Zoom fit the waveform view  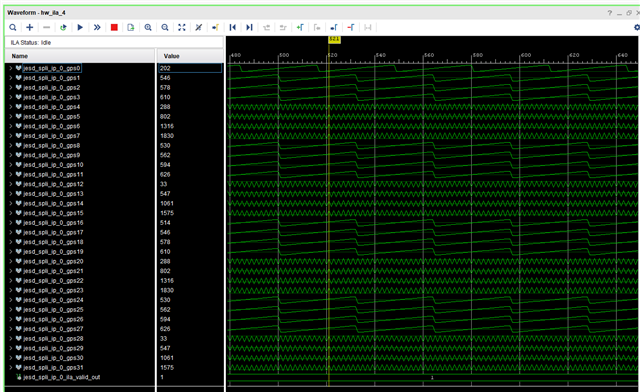click(182, 27)
